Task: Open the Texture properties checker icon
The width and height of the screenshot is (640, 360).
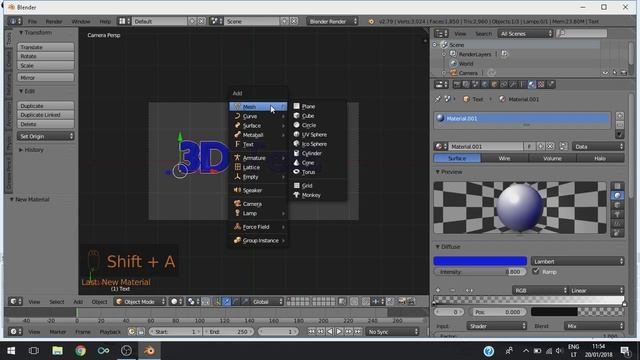Action: 541,84
